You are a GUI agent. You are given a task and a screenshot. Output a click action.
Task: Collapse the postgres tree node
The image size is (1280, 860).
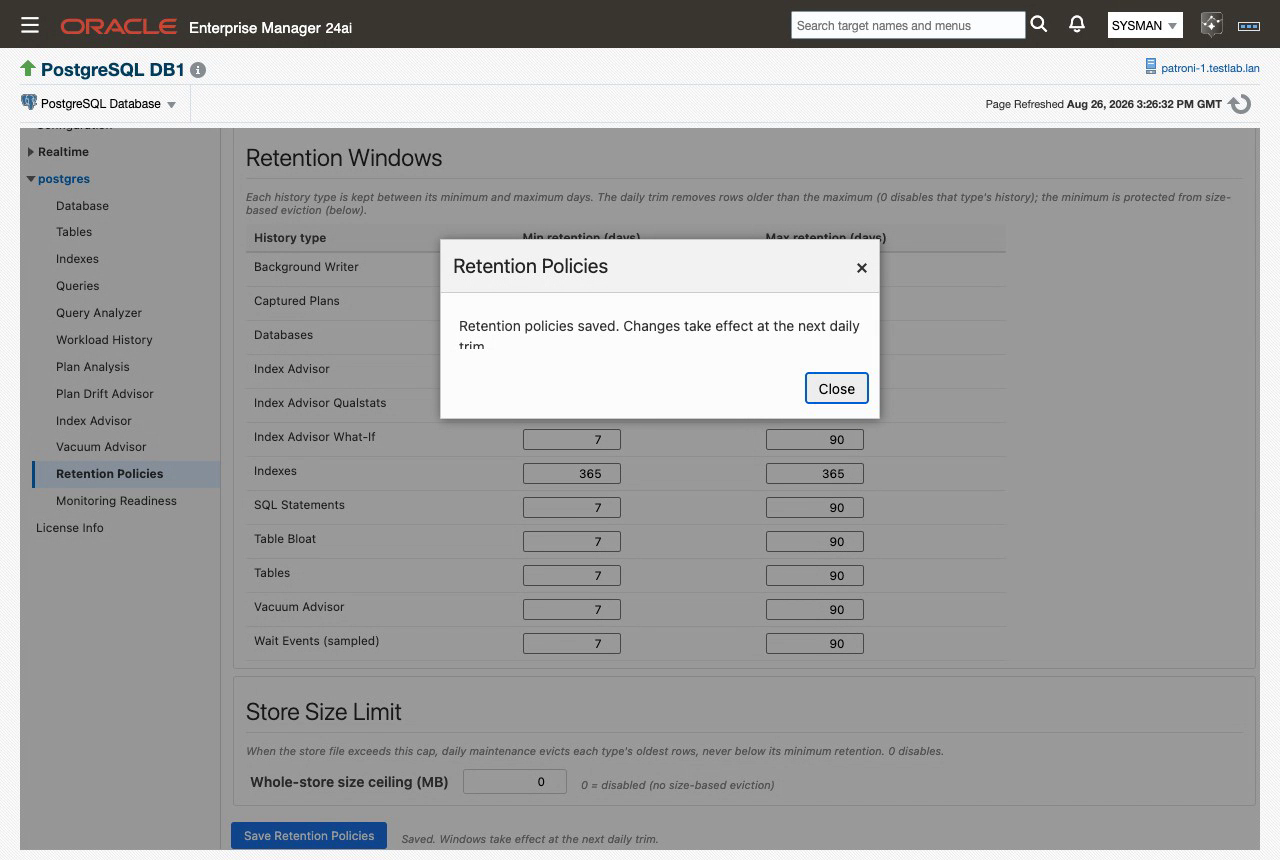(x=31, y=179)
